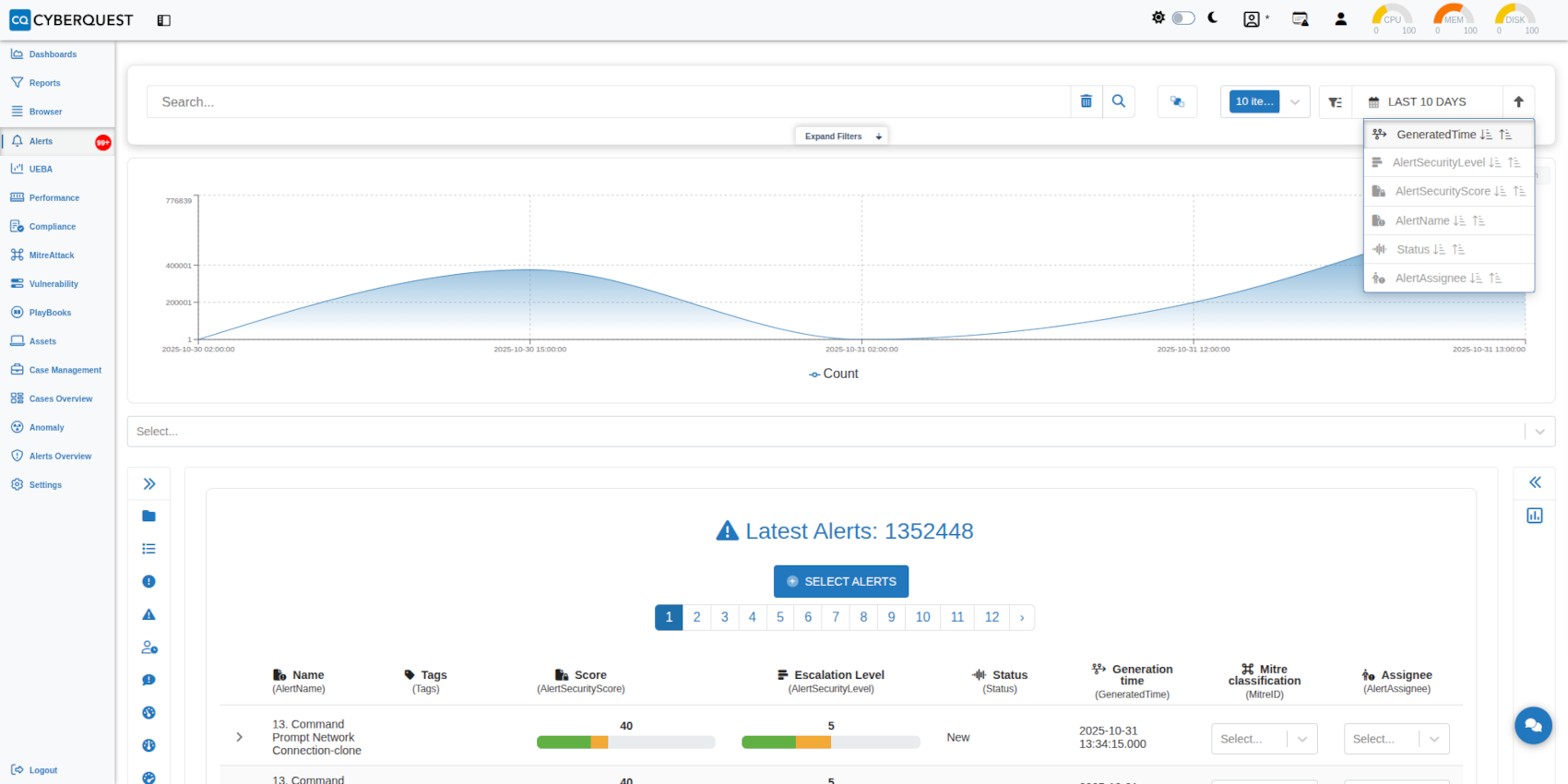This screenshot has height=784, width=1568.
Task: Expand the first alert row chevron
Action: (x=240, y=737)
